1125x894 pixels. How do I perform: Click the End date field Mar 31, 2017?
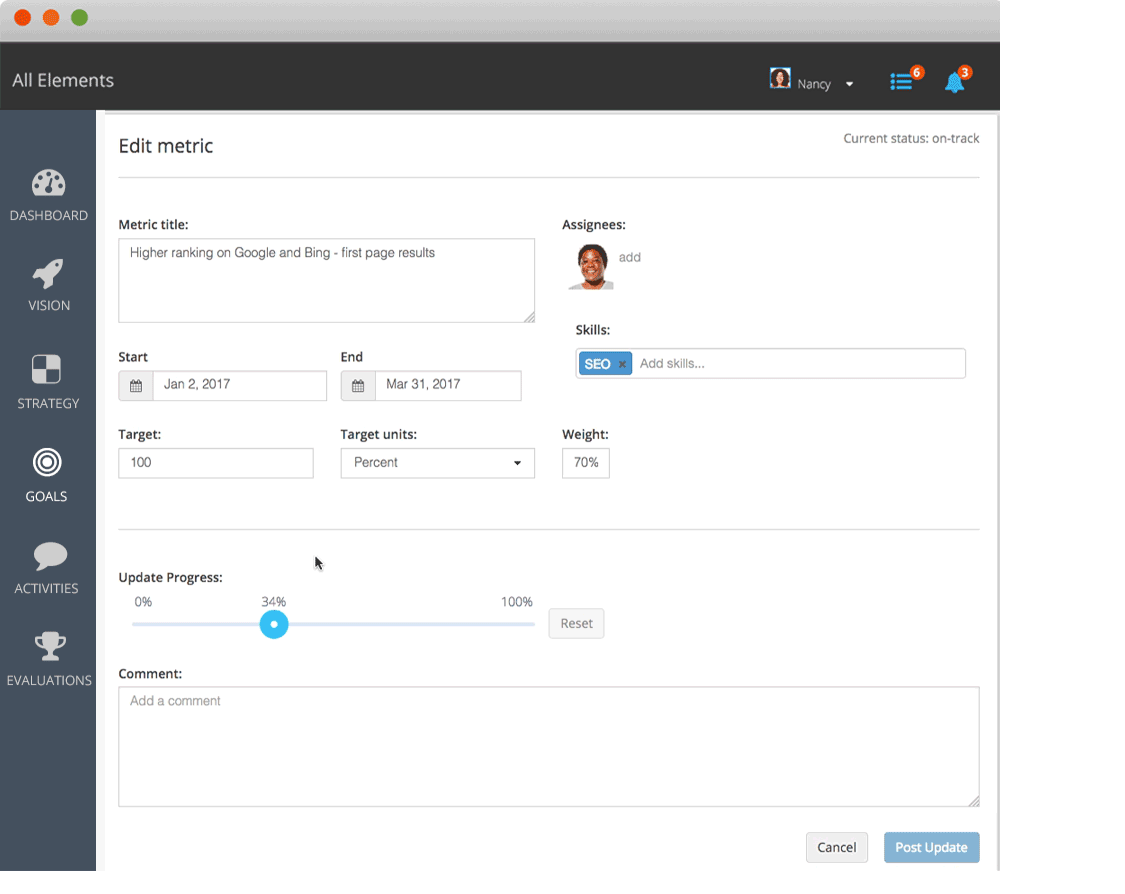[x=448, y=386]
